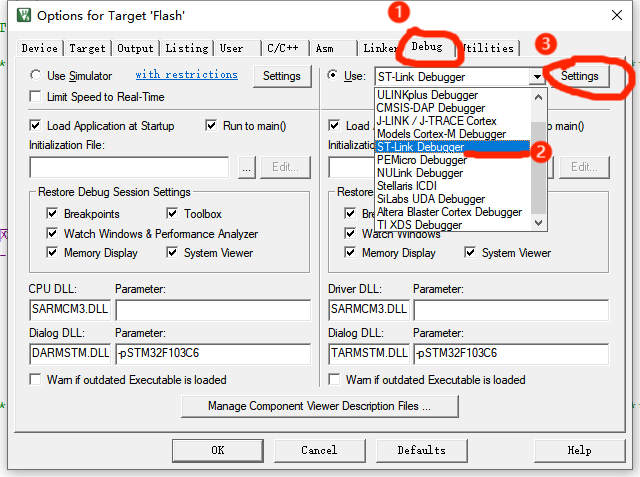Toggle simulator Warn if outdated Executable

[x=36, y=379]
